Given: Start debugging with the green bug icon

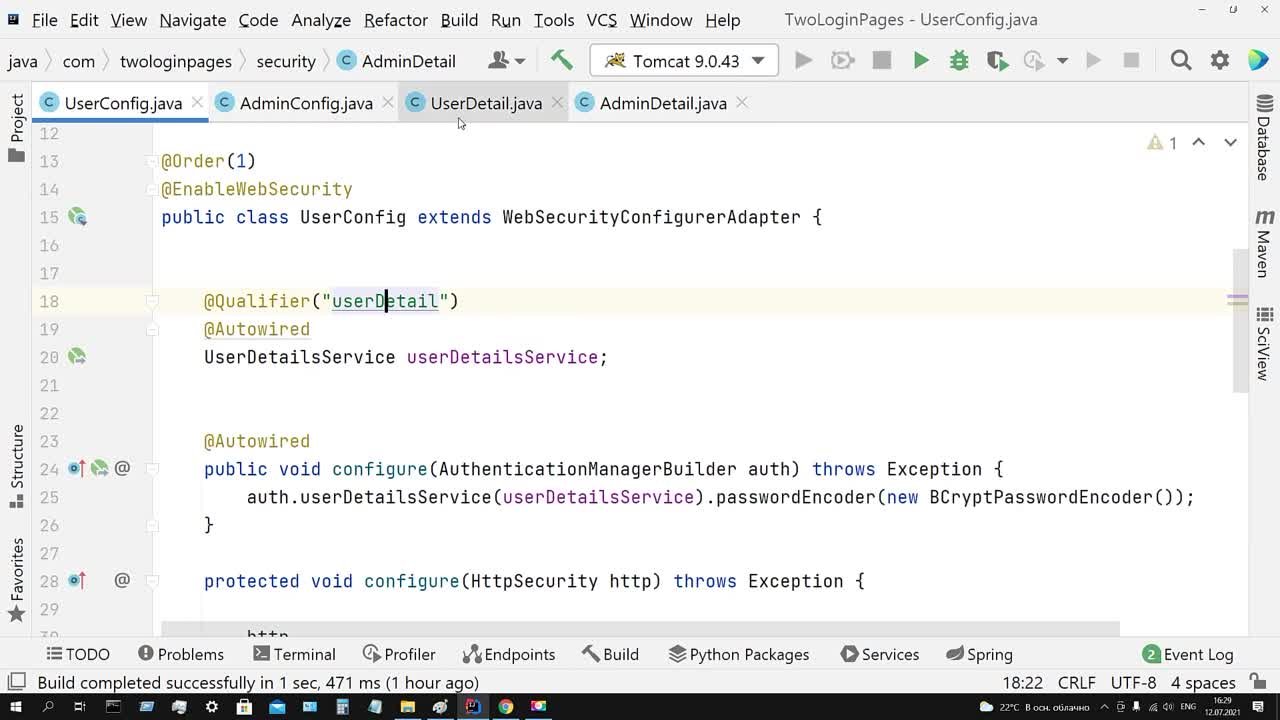Looking at the screenshot, I should pos(959,61).
